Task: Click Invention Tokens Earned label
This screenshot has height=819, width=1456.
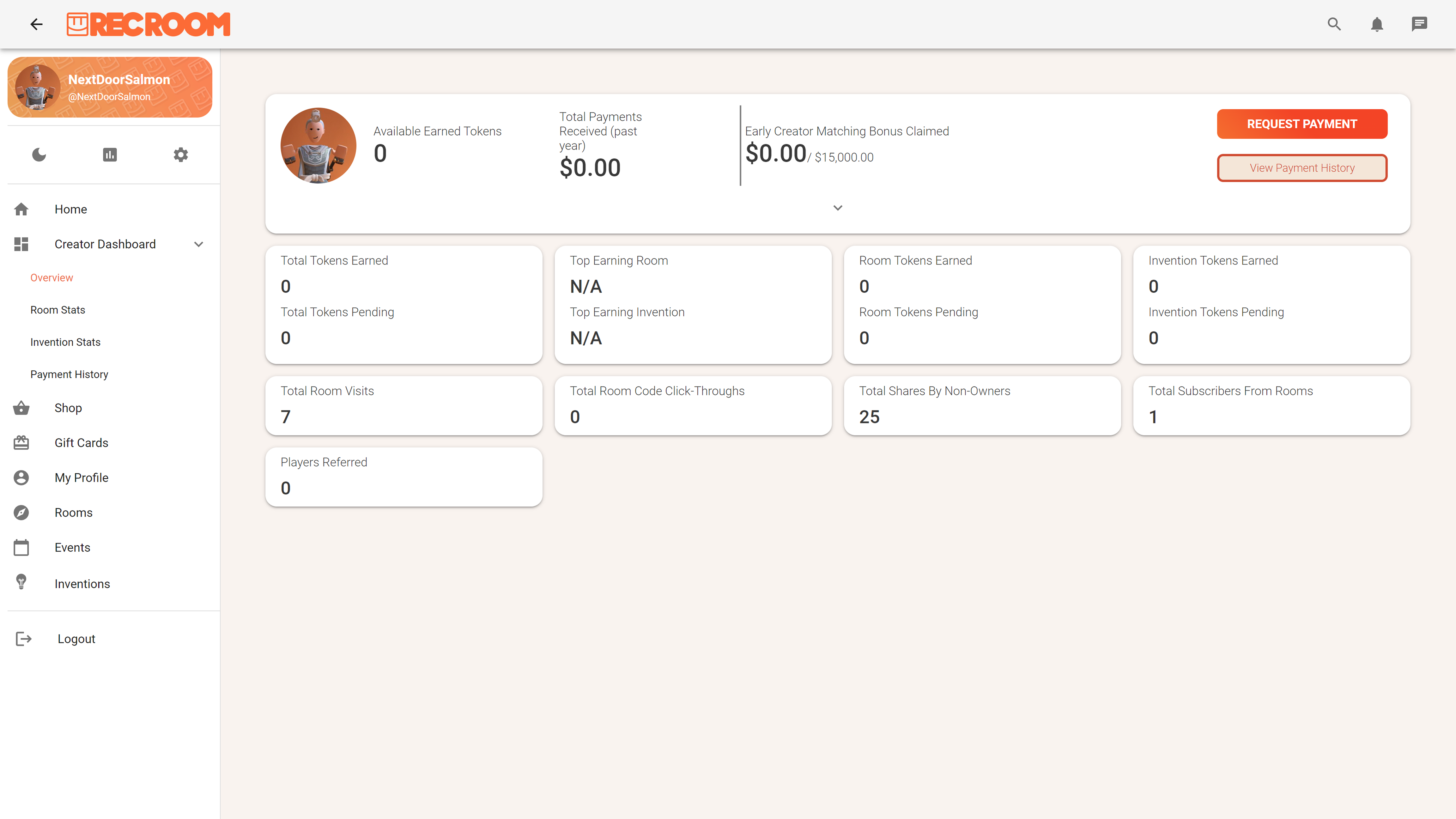Action: pyautogui.click(x=1213, y=261)
